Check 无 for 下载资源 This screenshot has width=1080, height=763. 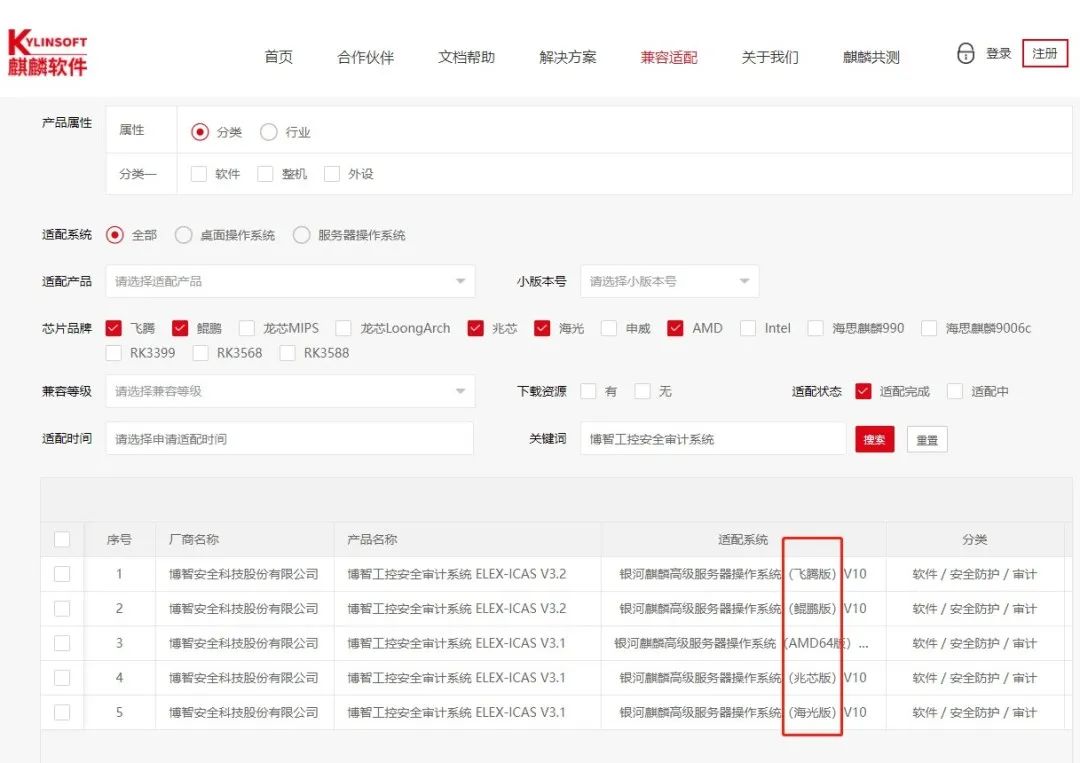643,391
